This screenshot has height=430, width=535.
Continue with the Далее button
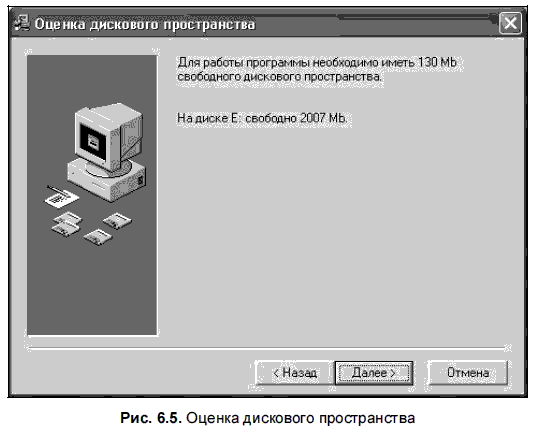pos(374,373)
